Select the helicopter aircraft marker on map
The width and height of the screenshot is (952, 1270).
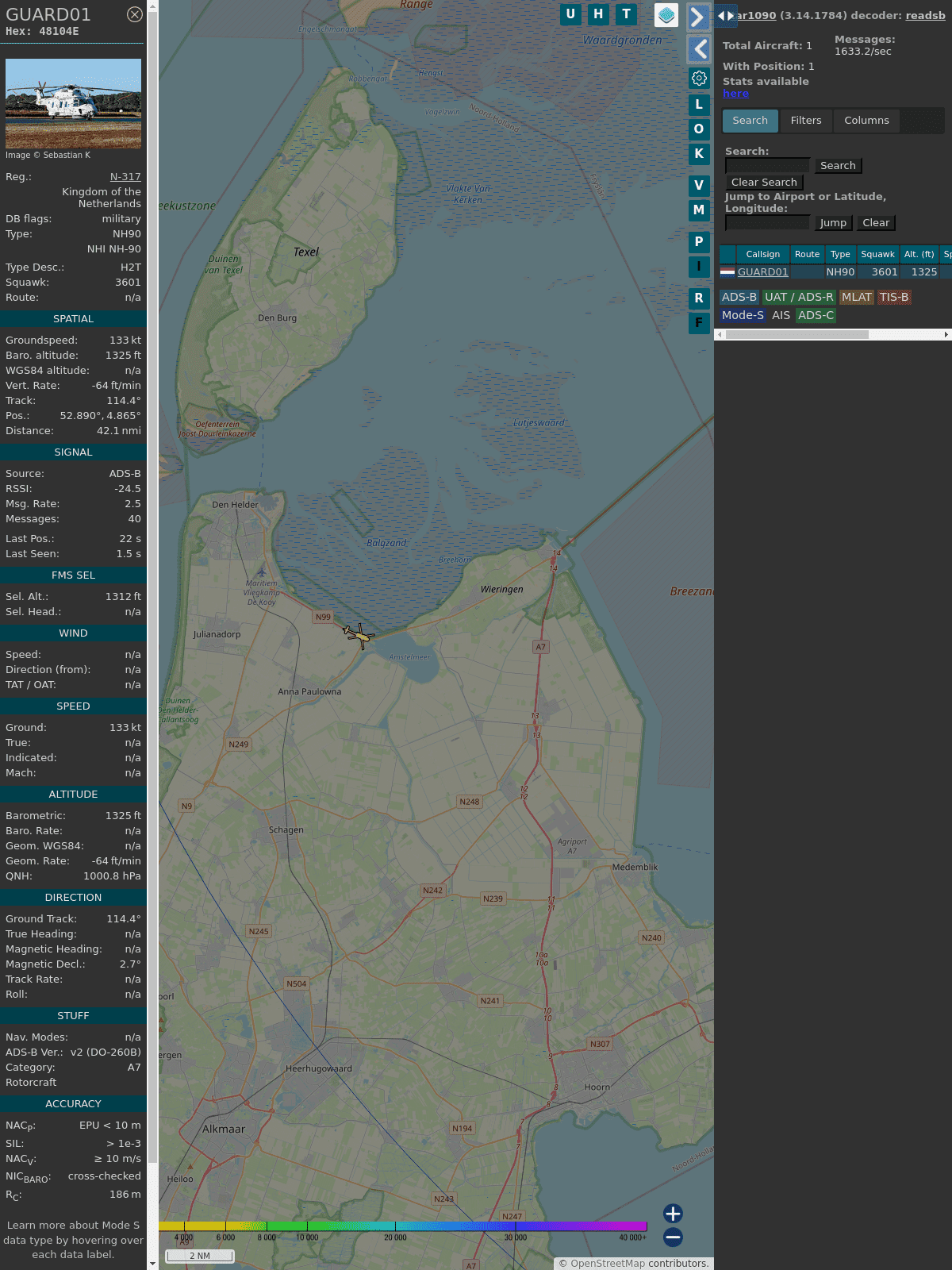point(359,635)
